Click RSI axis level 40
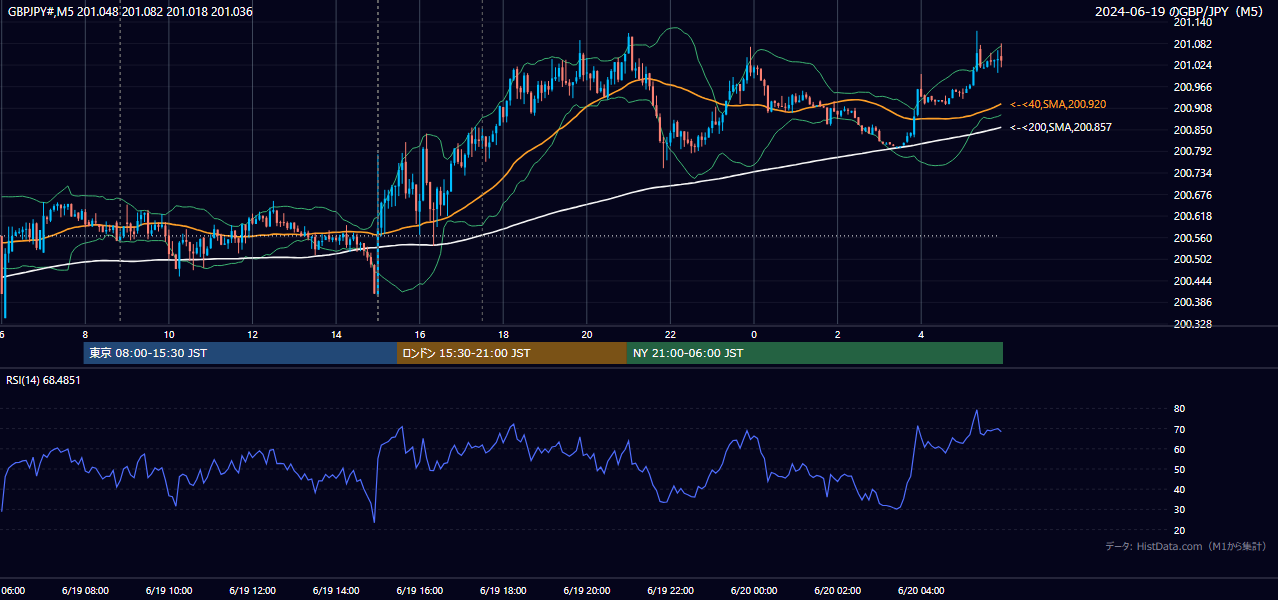The image size is (1278, 600). tap(1179, 489)
